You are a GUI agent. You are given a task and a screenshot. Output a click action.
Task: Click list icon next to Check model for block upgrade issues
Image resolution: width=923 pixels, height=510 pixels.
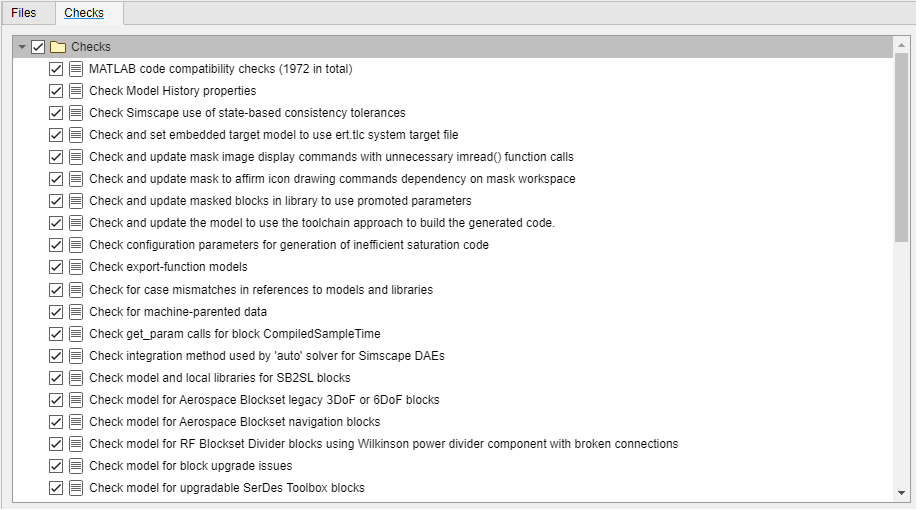[x=76, y=465]
